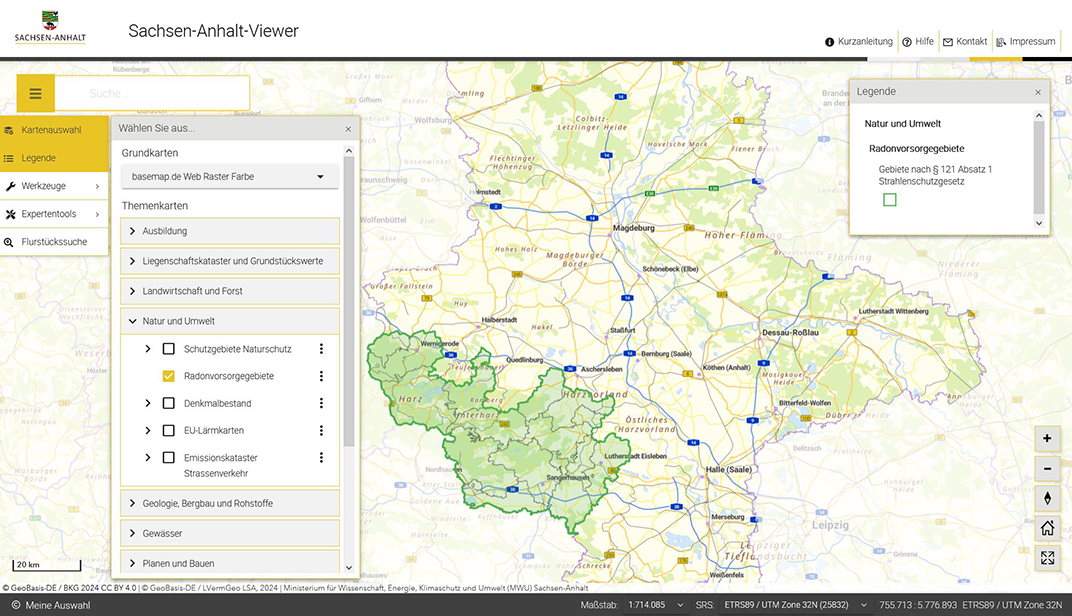
Task: Return to home map extent
Action: [1047, 528]
